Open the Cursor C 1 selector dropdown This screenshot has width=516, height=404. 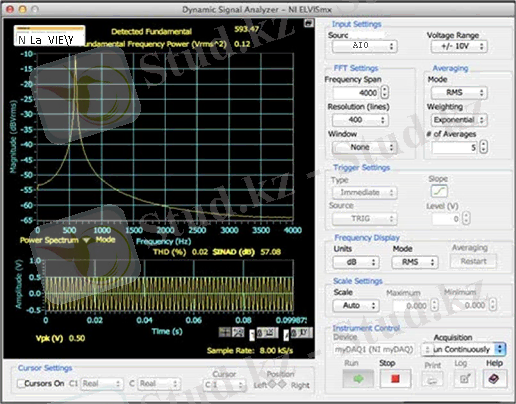point(224,385)
